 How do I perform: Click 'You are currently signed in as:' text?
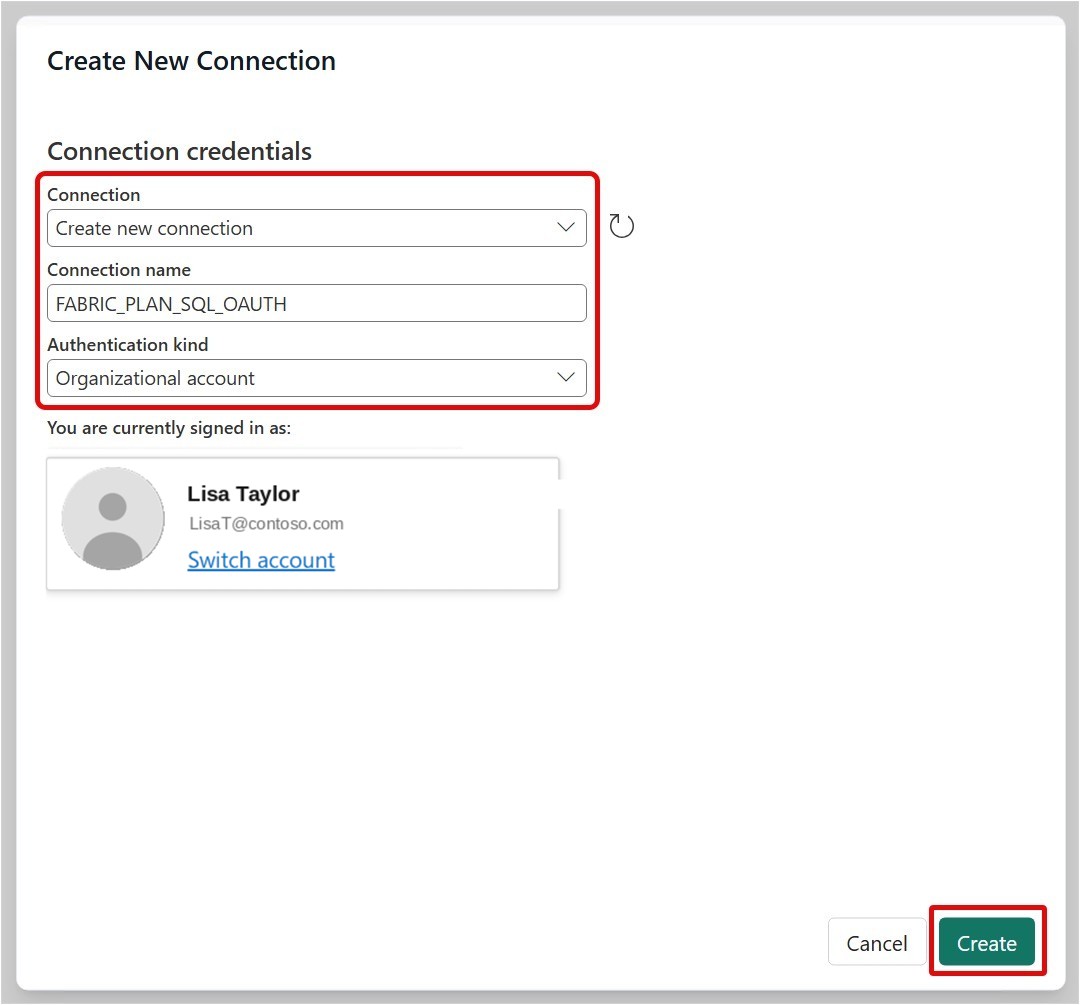click(169, 428)
